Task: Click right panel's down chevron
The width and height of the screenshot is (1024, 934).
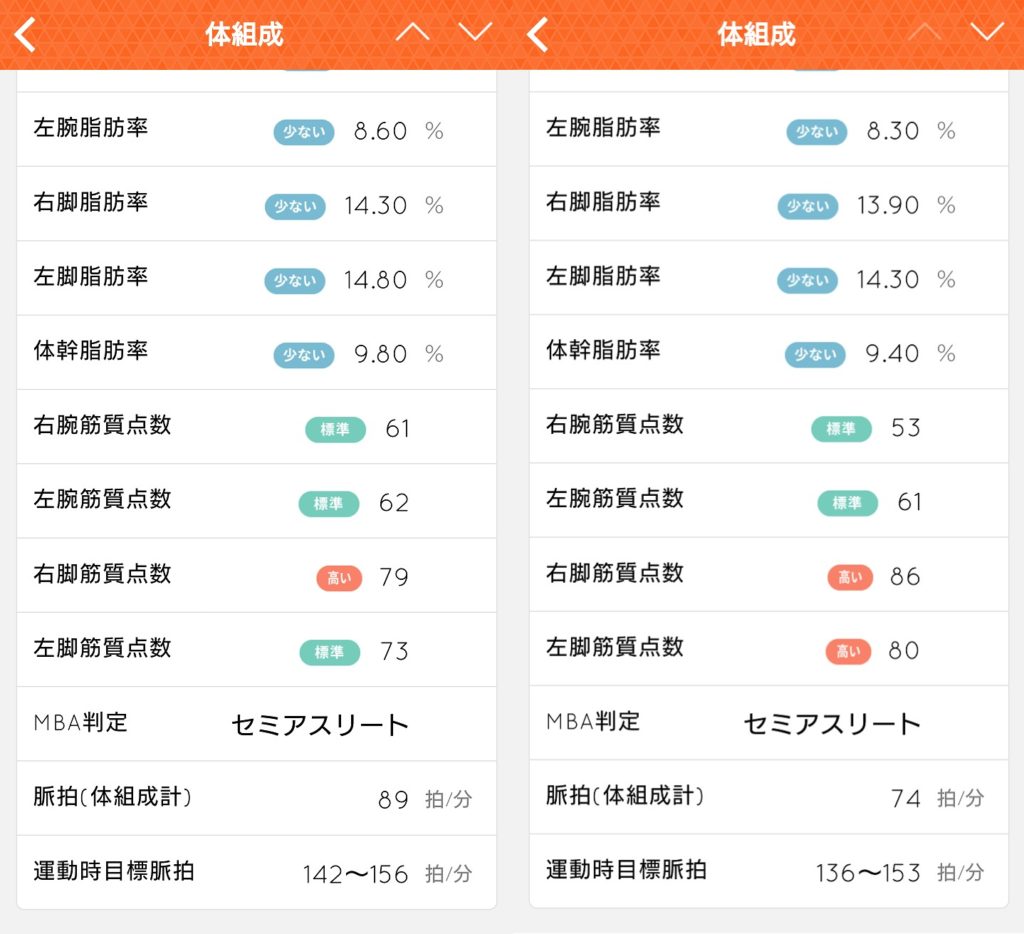Action: (987, 31)
